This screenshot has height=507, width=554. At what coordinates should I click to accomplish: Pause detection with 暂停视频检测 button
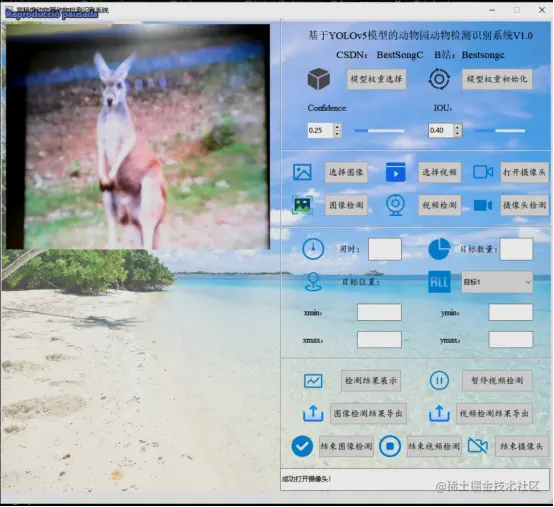click(497, 381)
